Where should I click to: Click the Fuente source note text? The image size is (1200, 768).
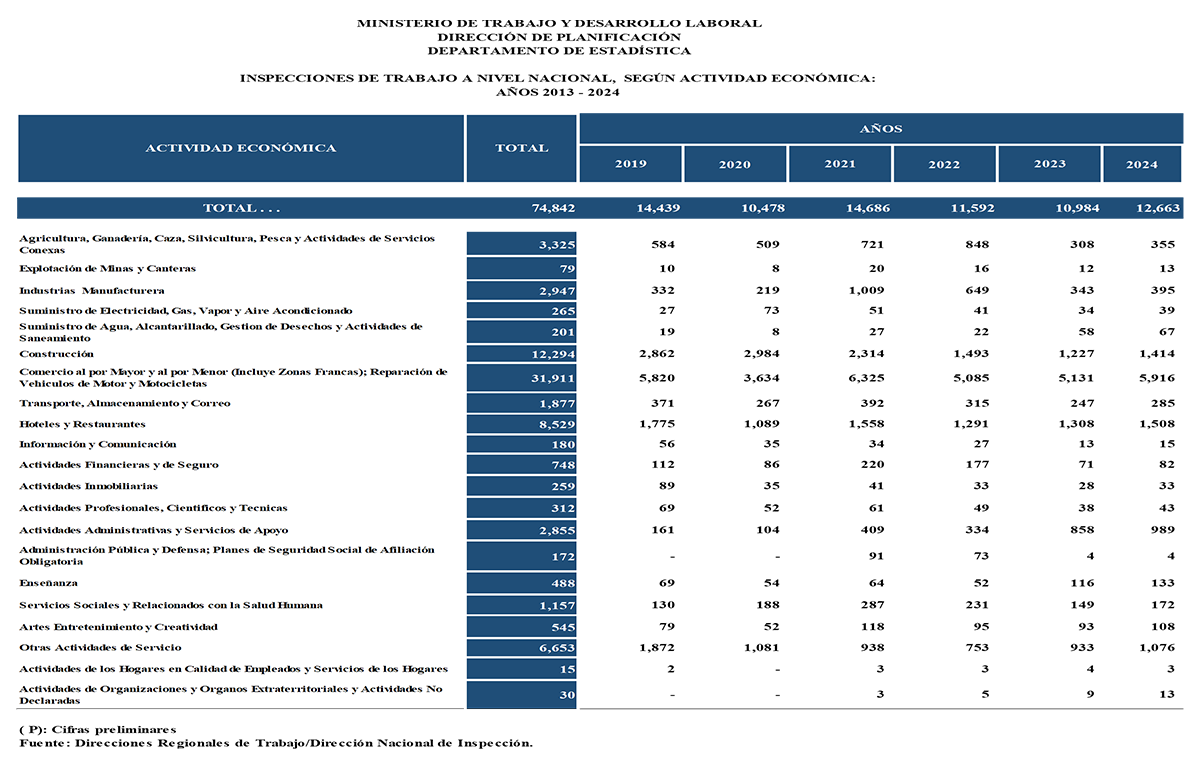click(x=276, y=743)
